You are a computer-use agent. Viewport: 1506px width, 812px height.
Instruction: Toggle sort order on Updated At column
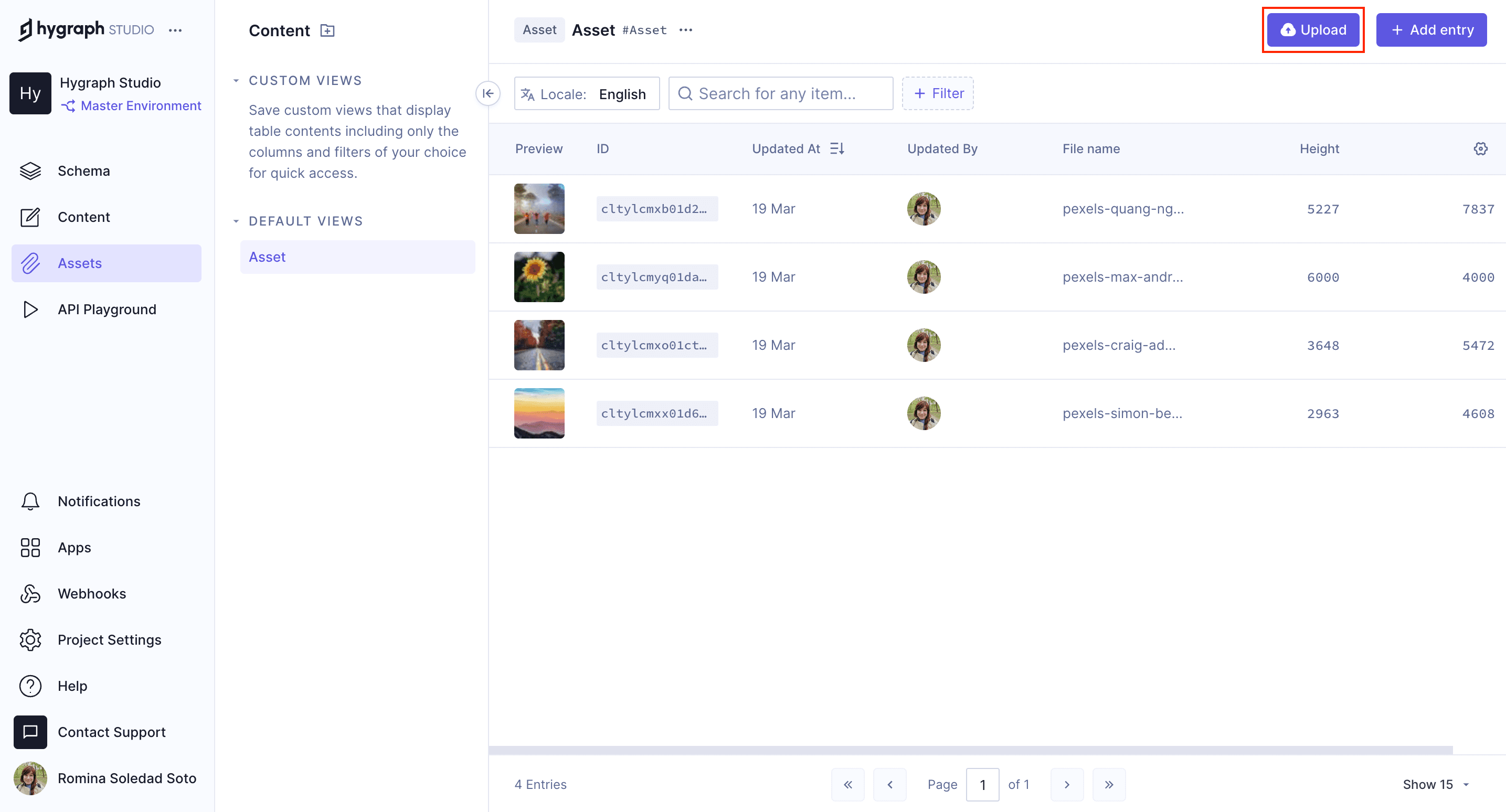(x=836, y=148)
